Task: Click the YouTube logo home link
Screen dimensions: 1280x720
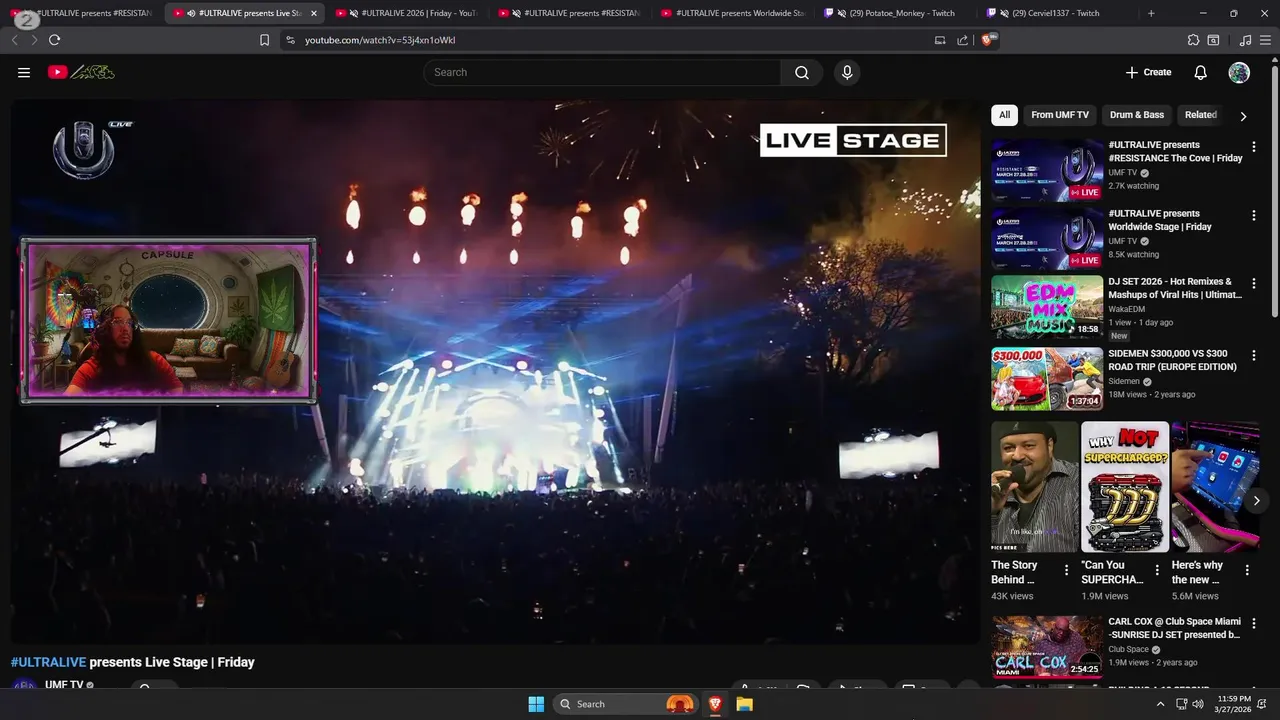Action: pos(81,72)
